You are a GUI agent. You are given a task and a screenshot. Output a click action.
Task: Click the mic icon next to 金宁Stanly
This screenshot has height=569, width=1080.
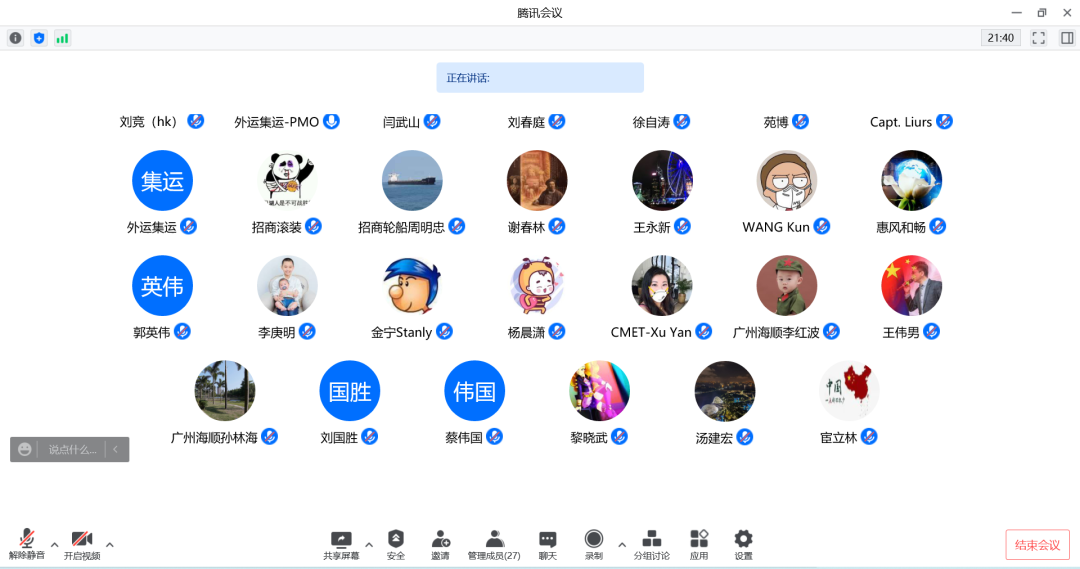point(444,331)
